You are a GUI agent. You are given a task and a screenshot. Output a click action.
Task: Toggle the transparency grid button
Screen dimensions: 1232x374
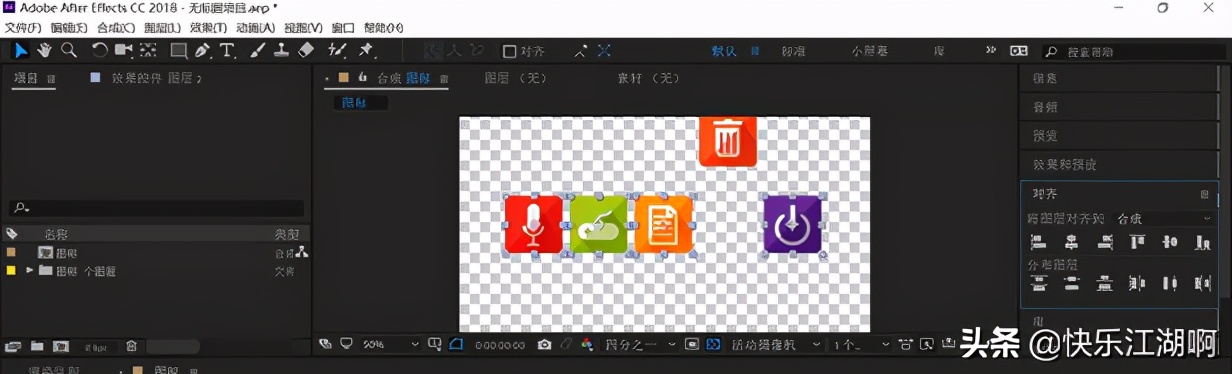tap(713, 344)
